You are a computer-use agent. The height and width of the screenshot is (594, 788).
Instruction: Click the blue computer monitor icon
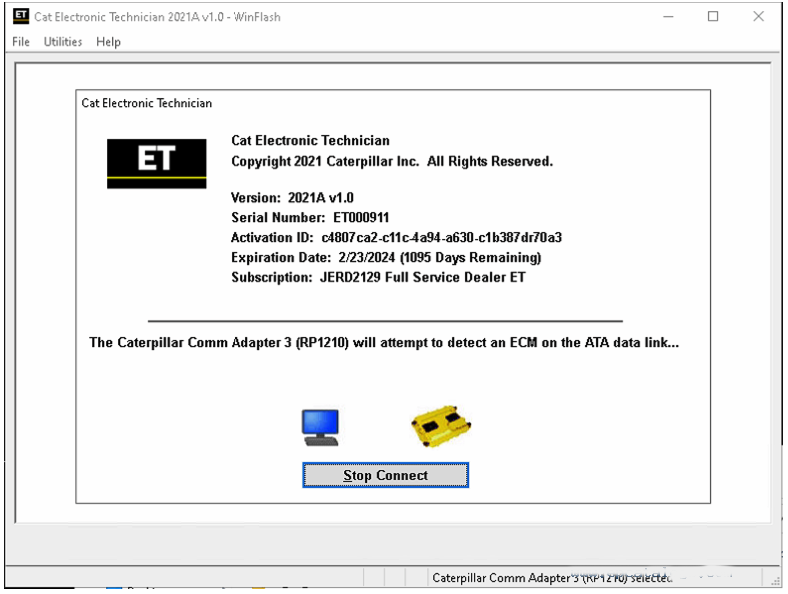pos(321,428)
